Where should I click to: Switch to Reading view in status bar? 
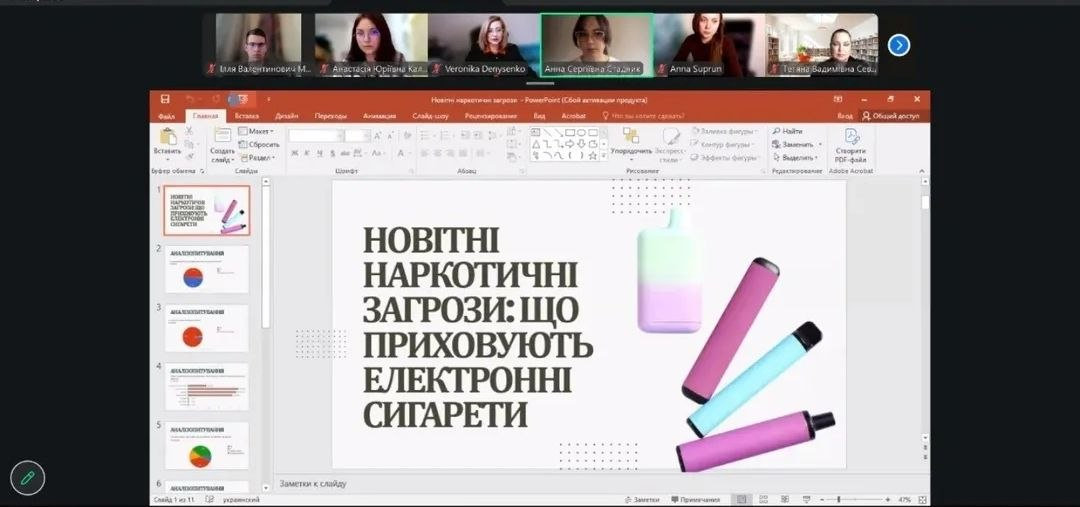click(x=785, y=499)
